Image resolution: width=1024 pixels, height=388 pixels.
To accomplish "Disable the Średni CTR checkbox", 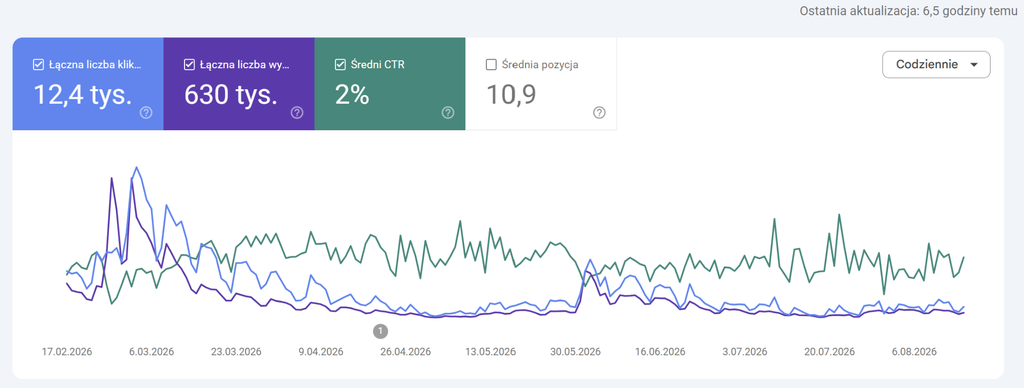I will (x=340, y=65).
